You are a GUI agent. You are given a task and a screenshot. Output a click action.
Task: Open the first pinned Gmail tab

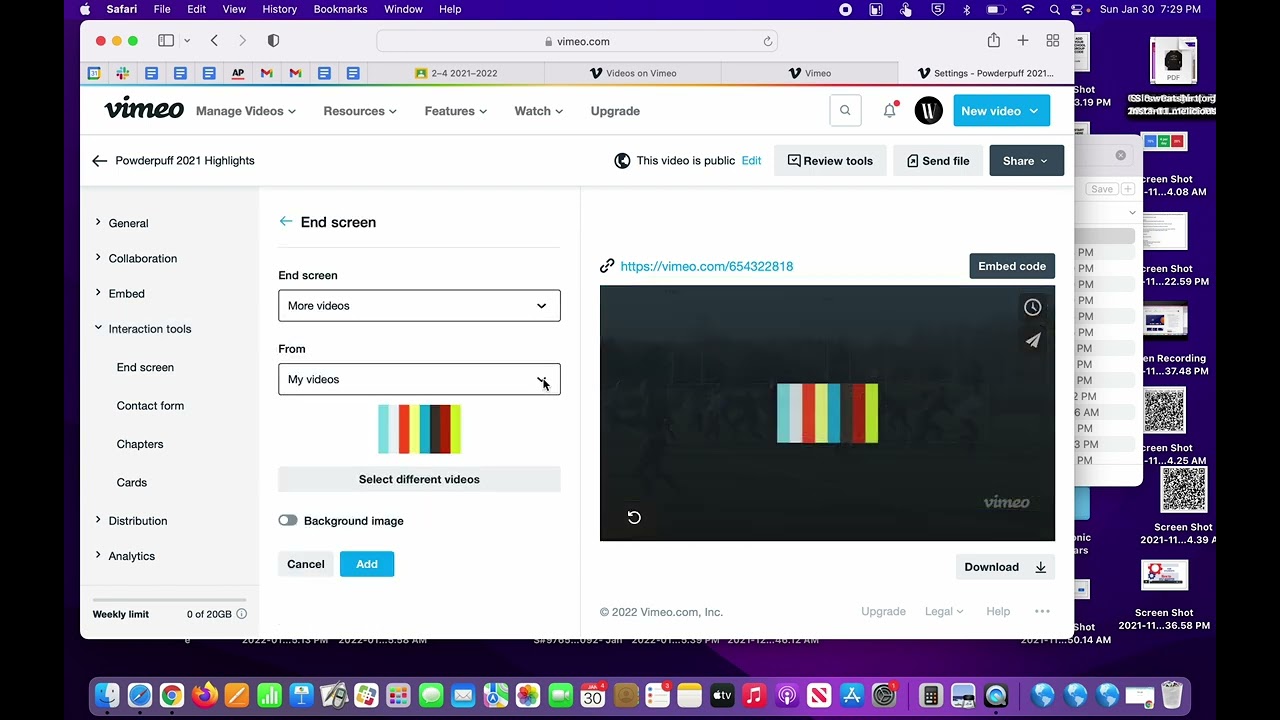point(266,73)
